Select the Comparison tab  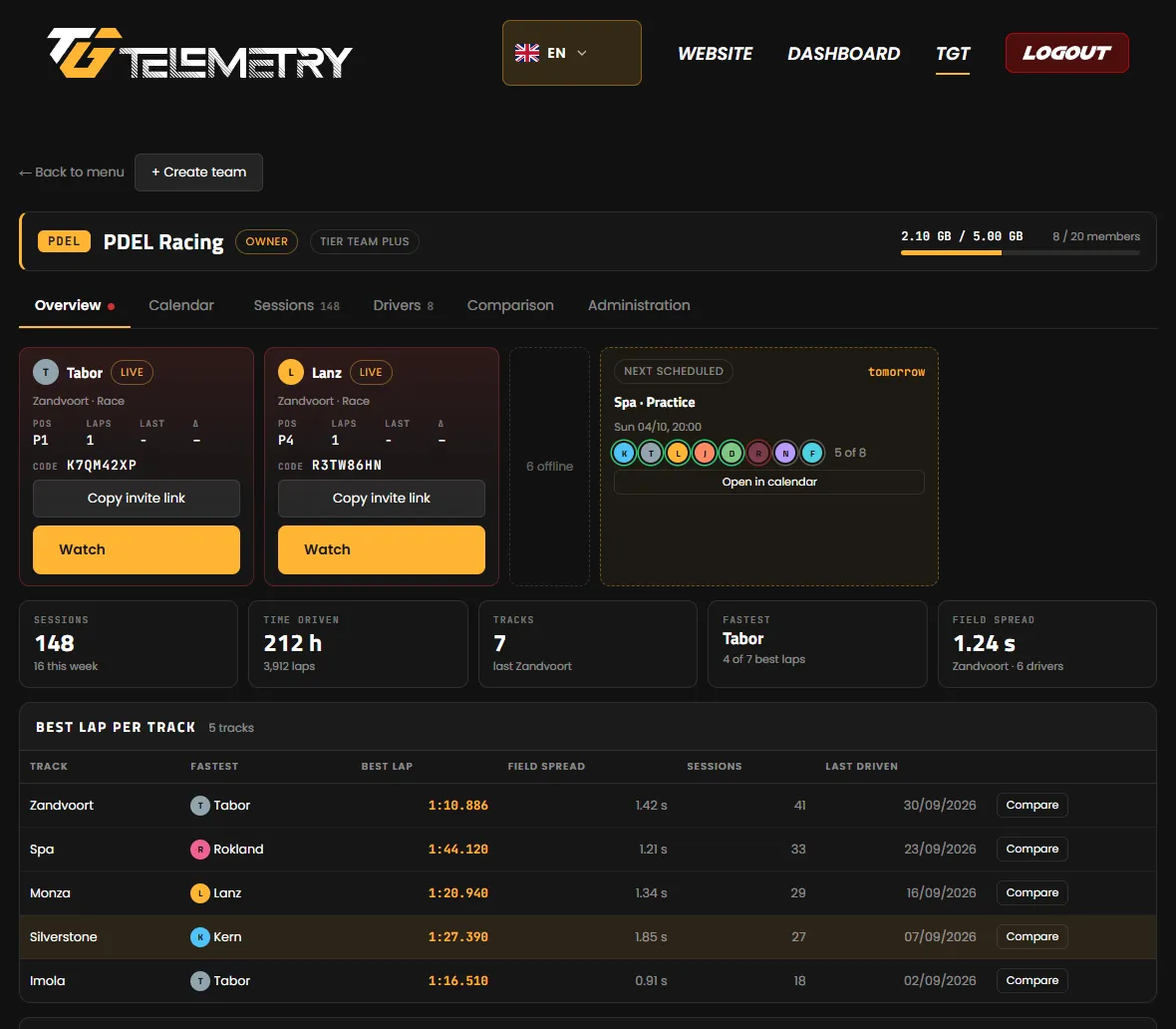tap(510, 305)
